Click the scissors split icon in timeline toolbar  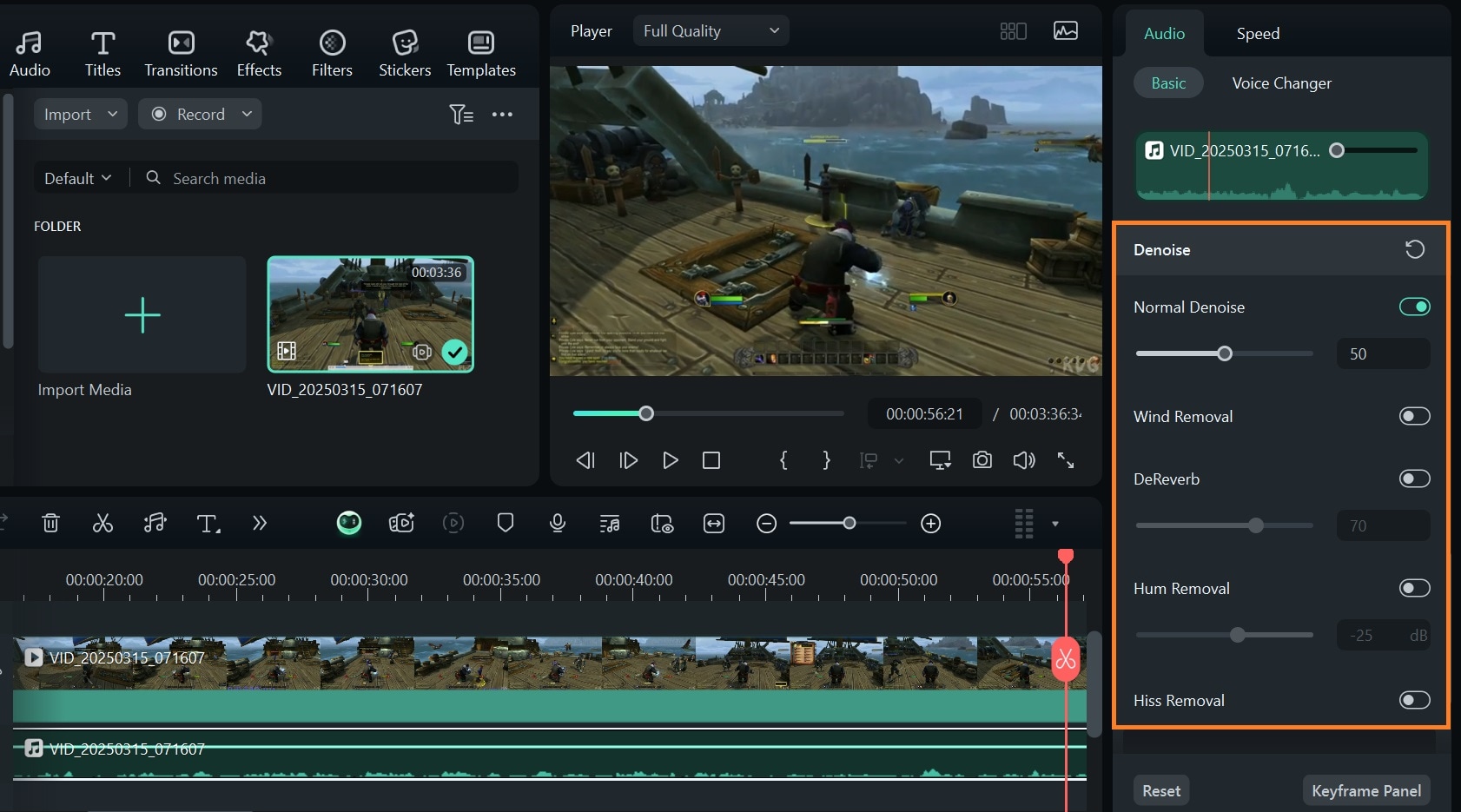102,523
